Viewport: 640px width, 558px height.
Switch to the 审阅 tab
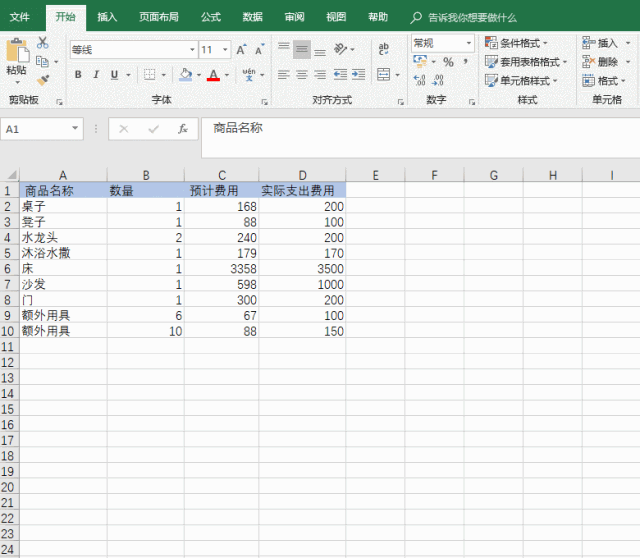pos(295,17)
